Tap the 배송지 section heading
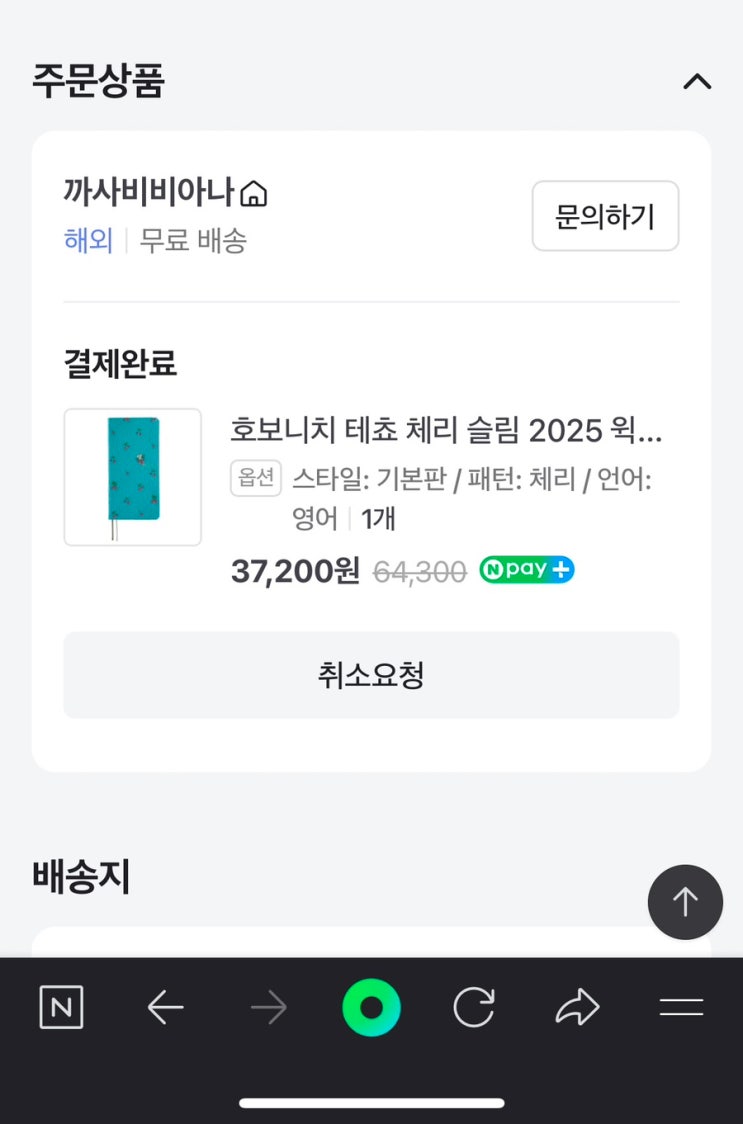743x1124 pixels. coord(81,876)
